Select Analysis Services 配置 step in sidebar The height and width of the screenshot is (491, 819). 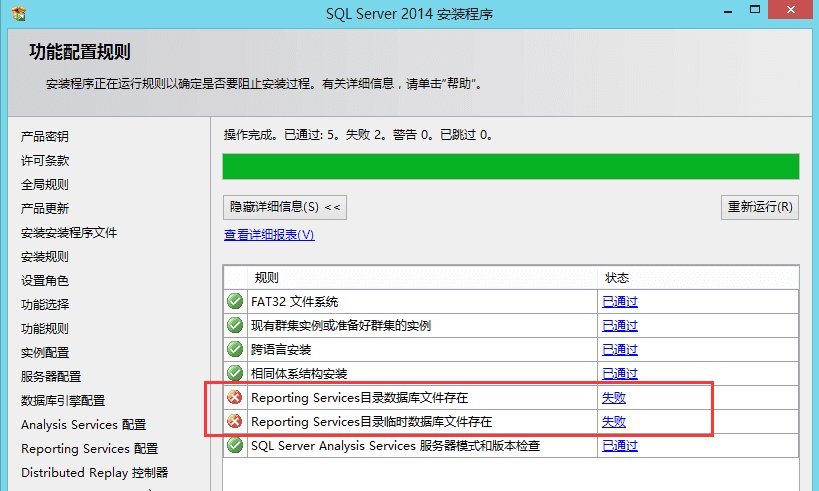84,425
